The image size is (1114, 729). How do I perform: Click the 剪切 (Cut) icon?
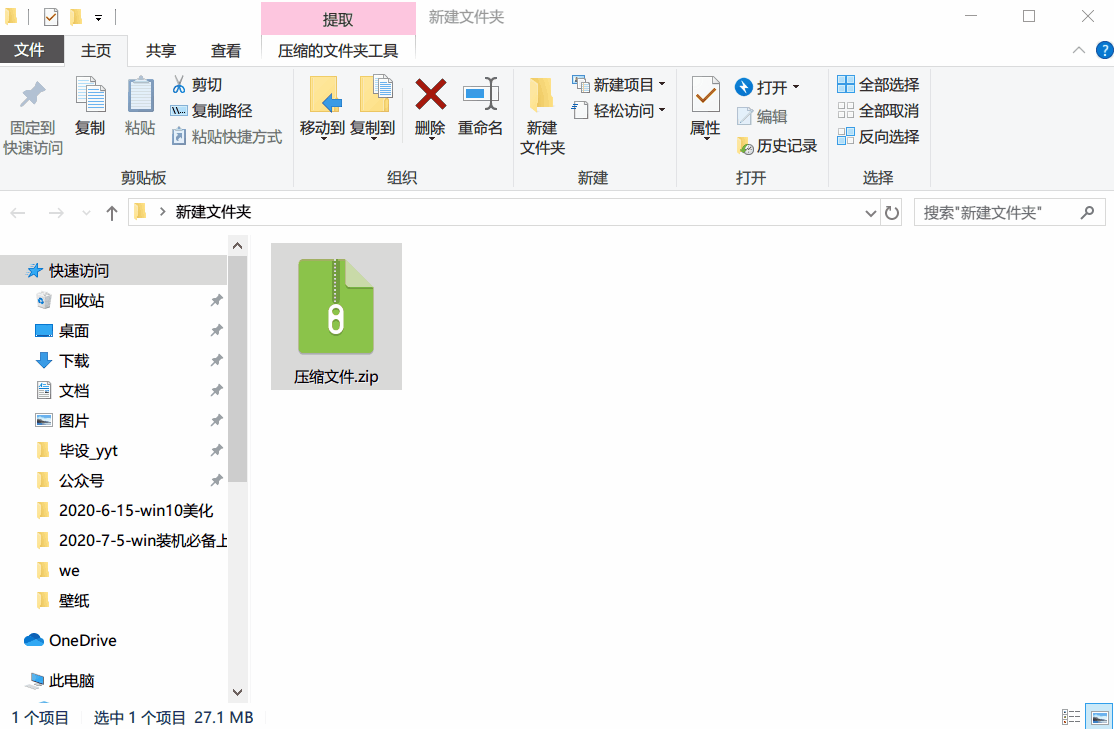click(x=178, y=84)
